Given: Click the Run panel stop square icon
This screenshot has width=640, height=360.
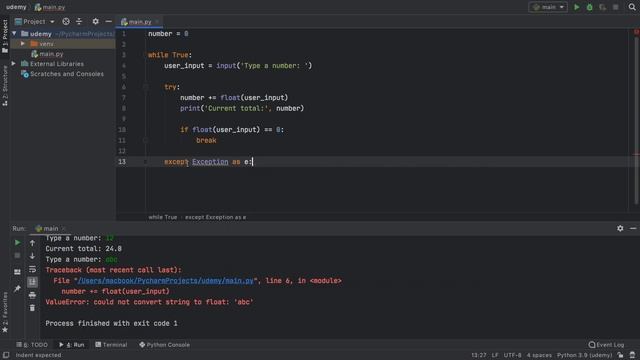Looking at the screenshot, I should tap(17, 256).
